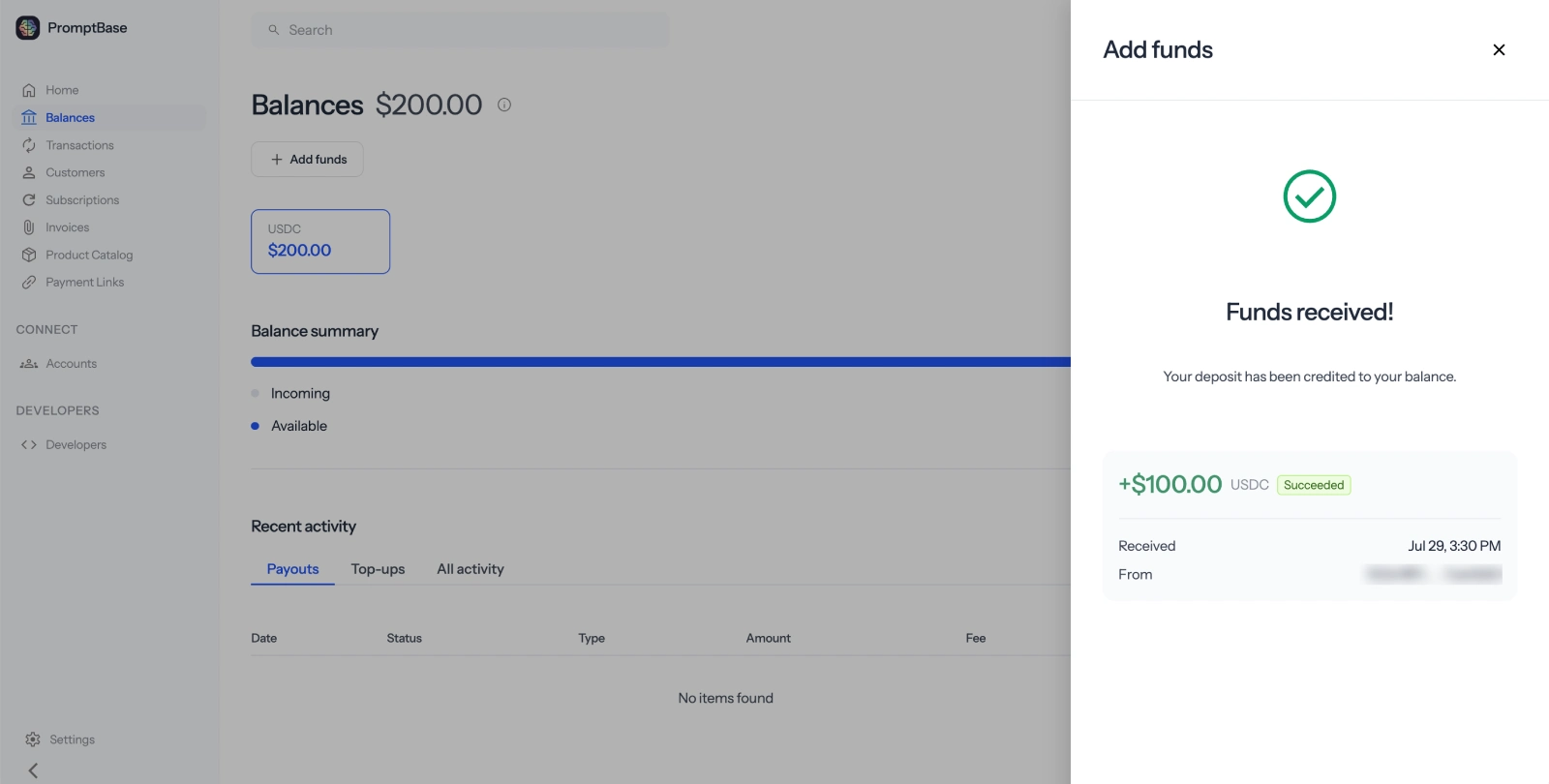Open Developers section link
This screenshot has width=1549, height=784.
76,445
